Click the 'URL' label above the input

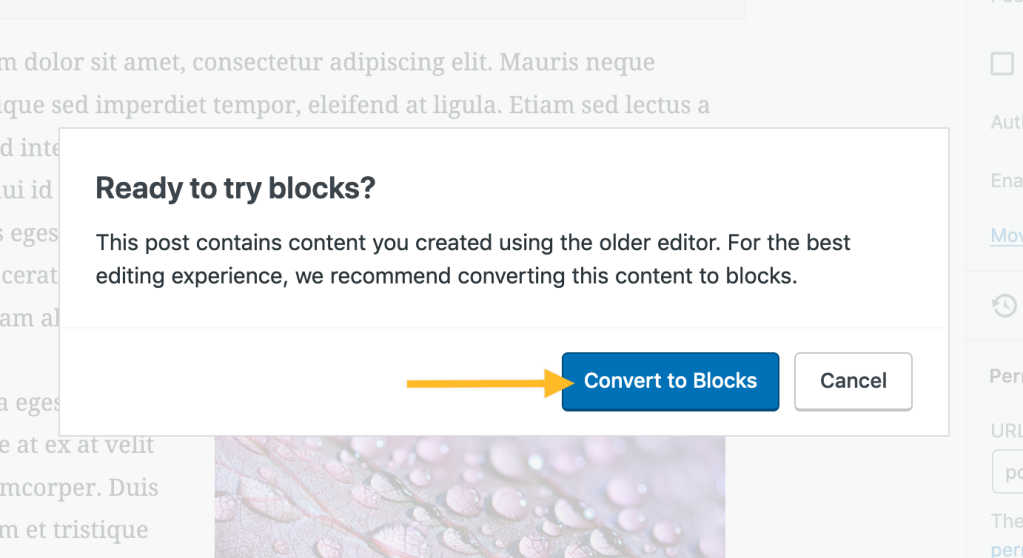pyautogui.click(x=1007, y=431)
